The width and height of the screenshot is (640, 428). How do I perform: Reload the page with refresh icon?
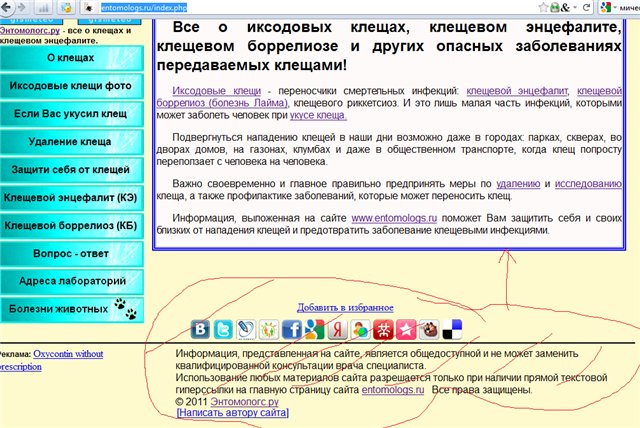tap(587, 7)
